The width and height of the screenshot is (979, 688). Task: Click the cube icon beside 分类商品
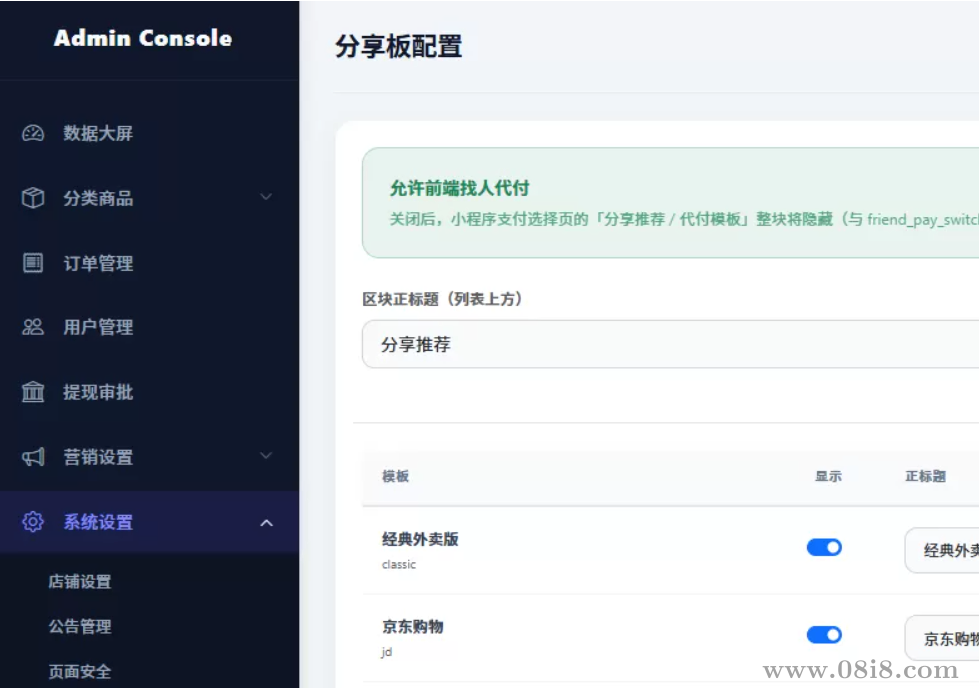tap(33, 198)
